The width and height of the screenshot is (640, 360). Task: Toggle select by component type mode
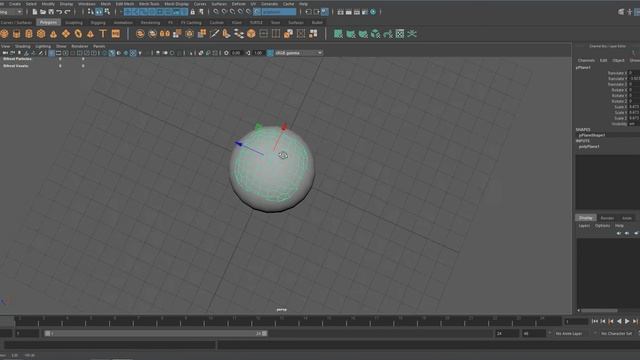click(107, 12)
